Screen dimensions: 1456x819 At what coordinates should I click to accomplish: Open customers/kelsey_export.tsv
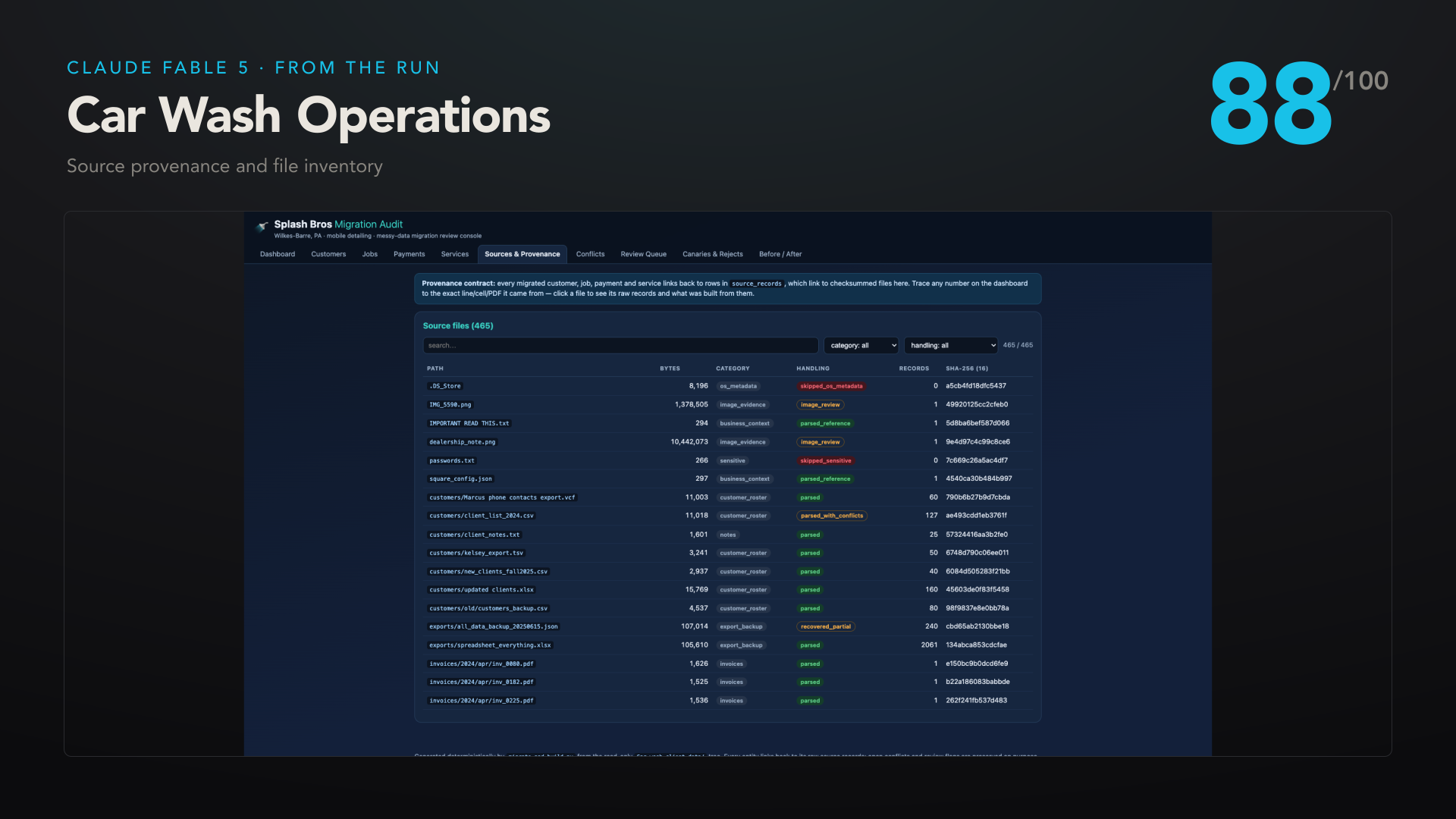click(x=476, y=553)
